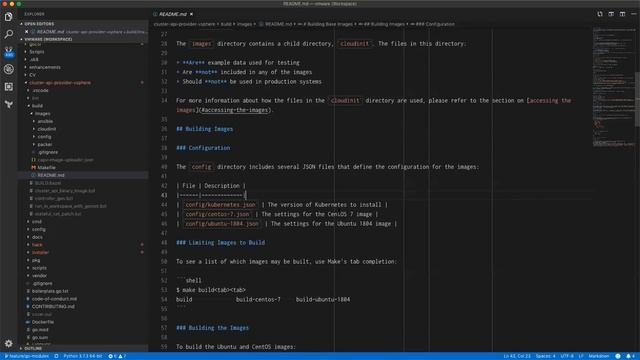Select the README.md editor tab
This screenshot has height=360, width=640.
point(173,14)
